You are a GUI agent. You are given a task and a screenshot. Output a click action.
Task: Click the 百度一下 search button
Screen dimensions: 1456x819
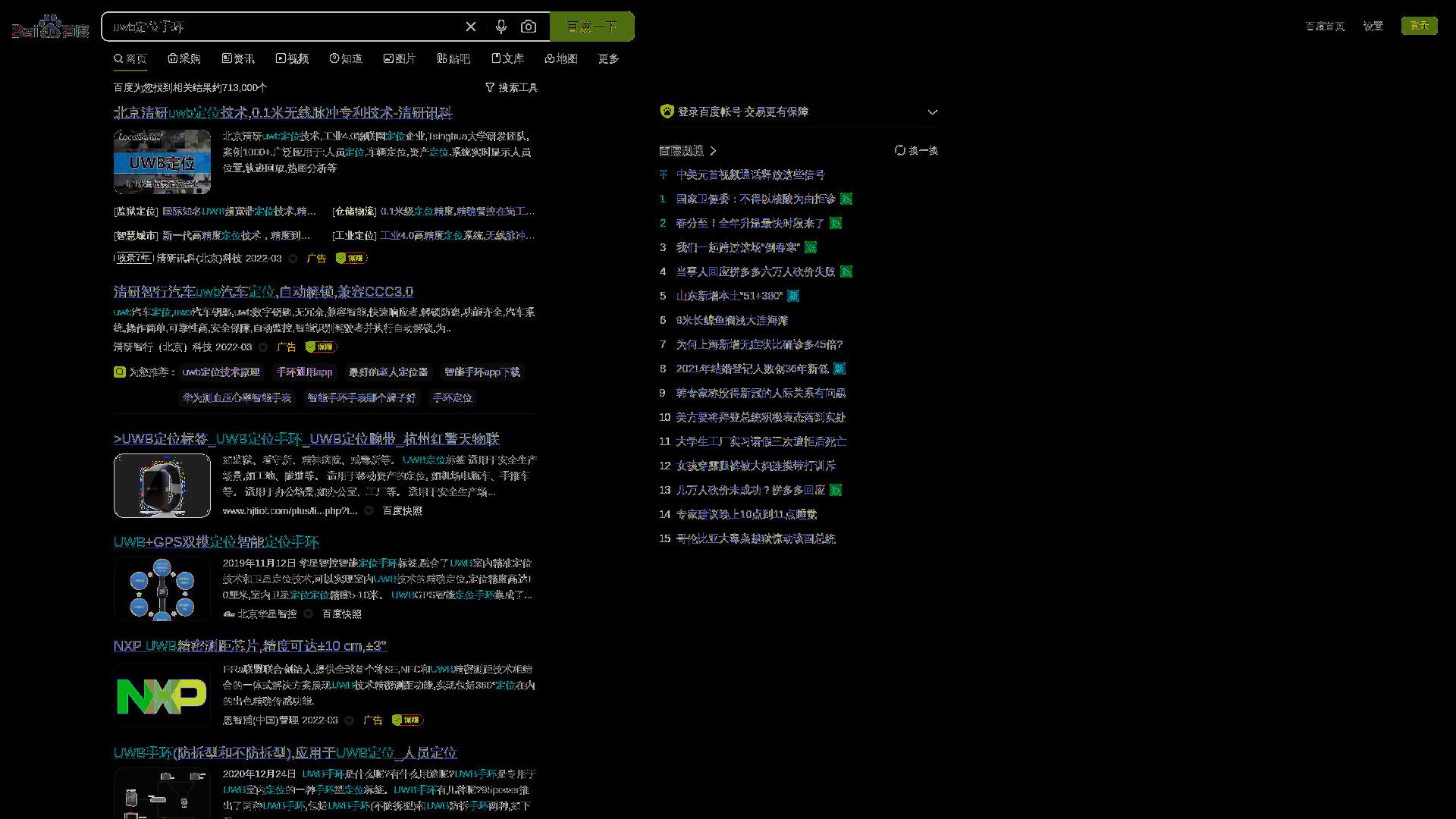point(592,27)
